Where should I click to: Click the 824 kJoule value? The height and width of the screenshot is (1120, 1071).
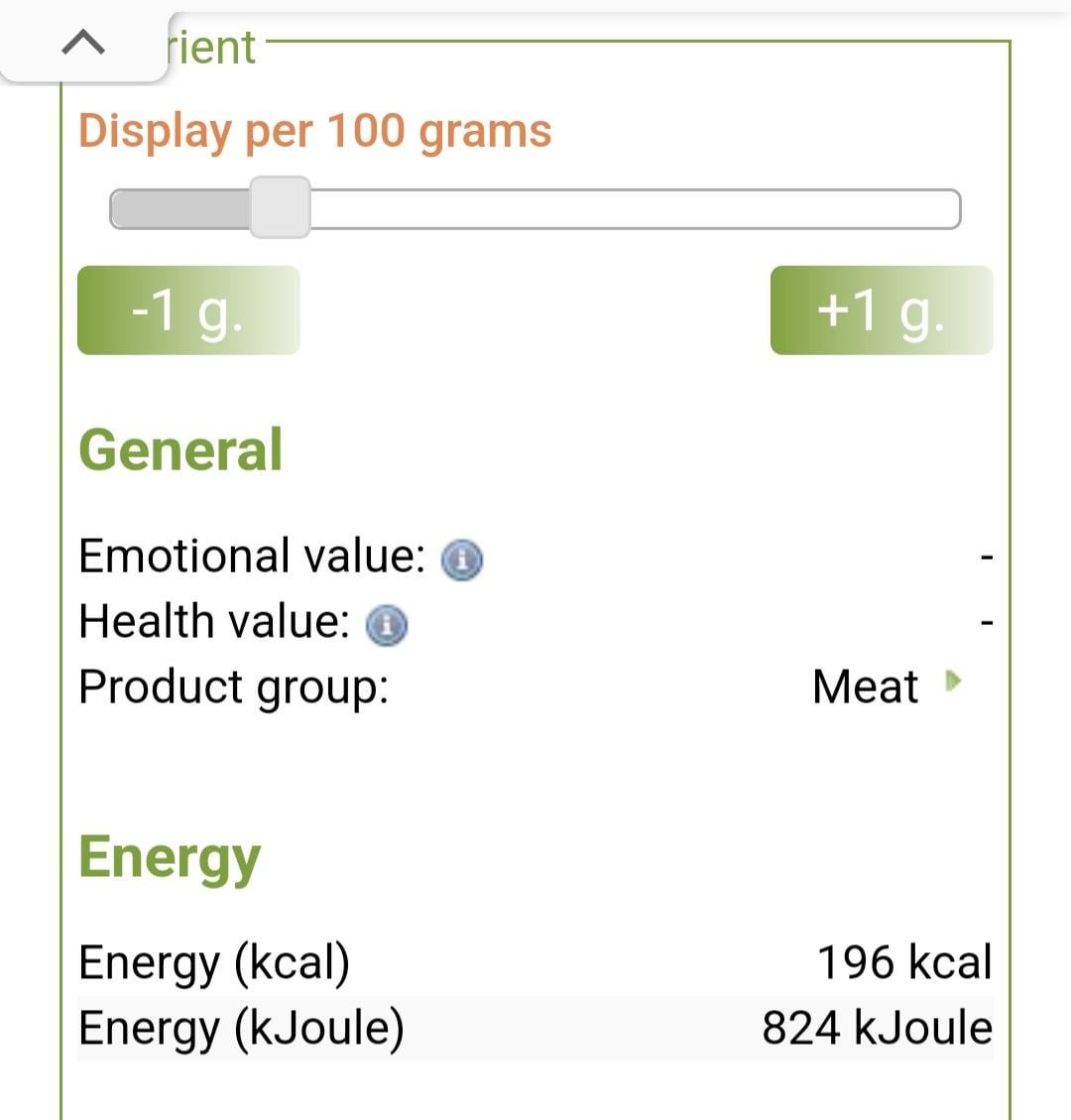(x=878, y=1028)
